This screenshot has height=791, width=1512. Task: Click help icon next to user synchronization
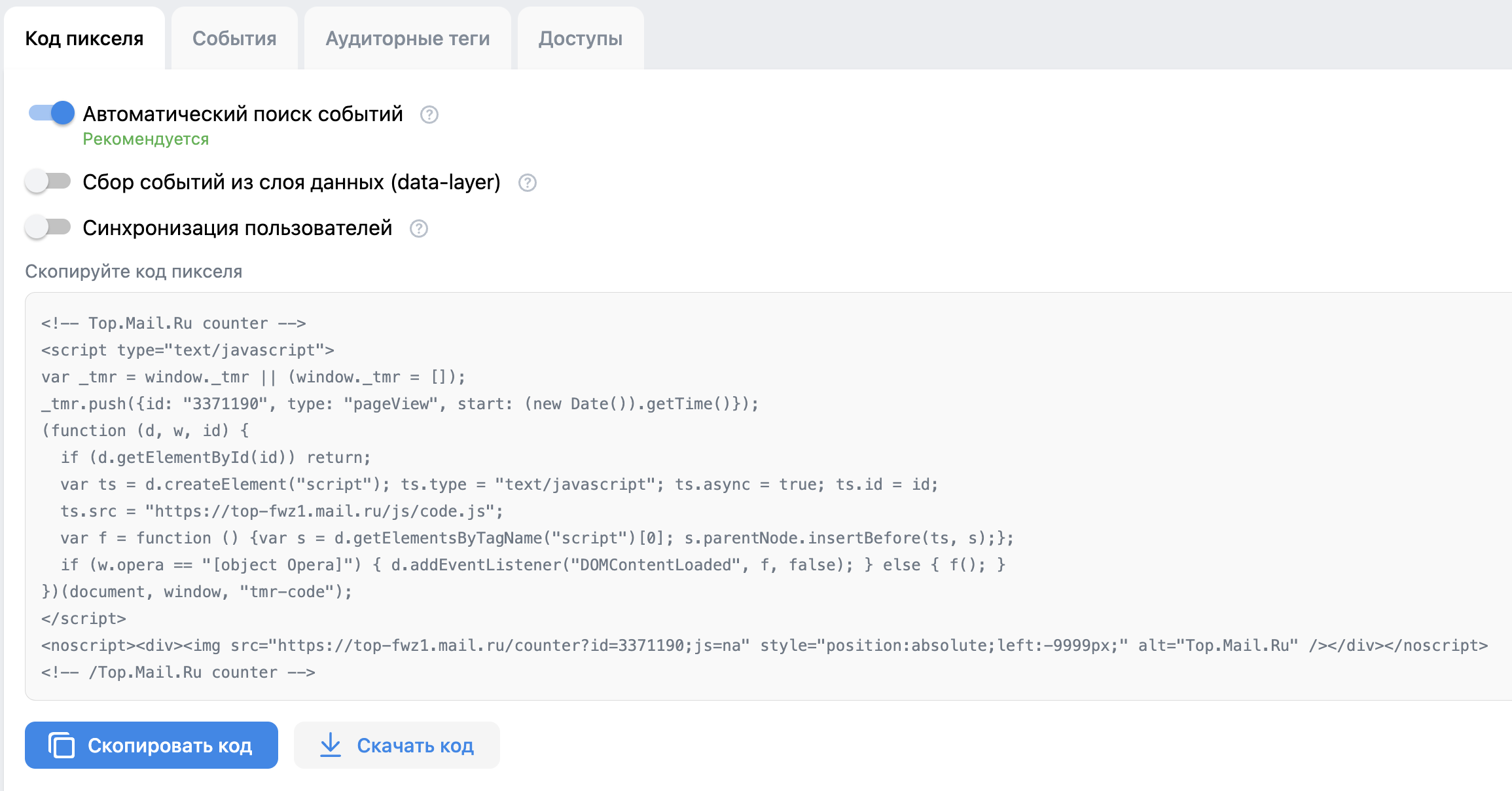(418, 229)
